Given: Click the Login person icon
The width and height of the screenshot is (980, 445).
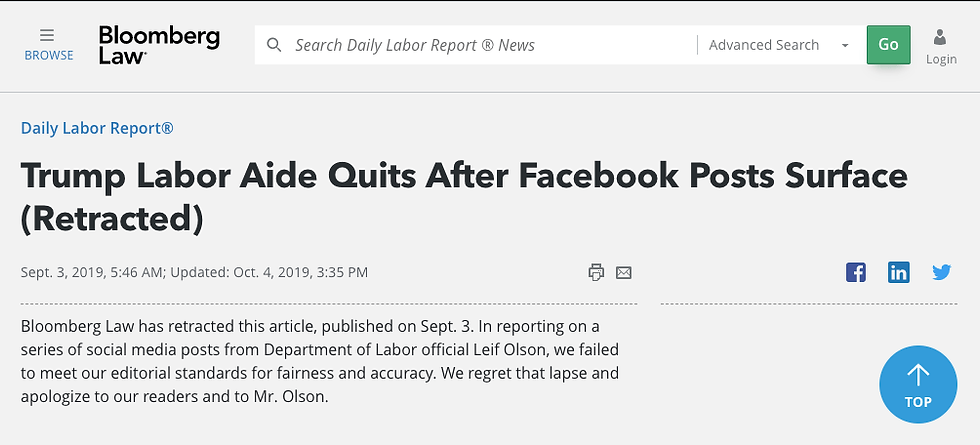Looking at the screenshot, I should (x=939, y=38).
